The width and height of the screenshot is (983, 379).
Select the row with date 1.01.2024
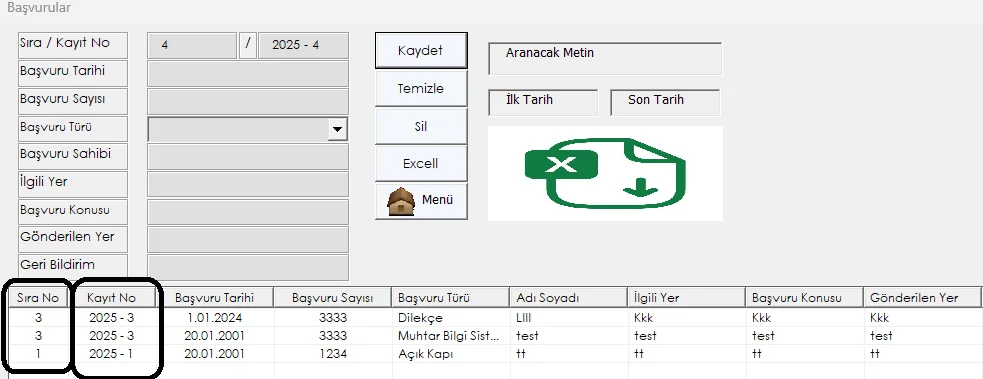click(495, 318)
